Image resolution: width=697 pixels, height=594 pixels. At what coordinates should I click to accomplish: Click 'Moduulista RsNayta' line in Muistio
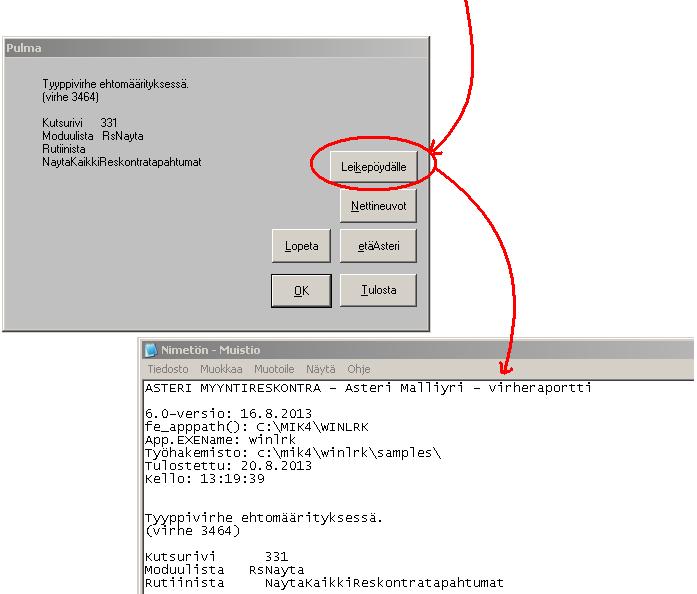(224, 570)
